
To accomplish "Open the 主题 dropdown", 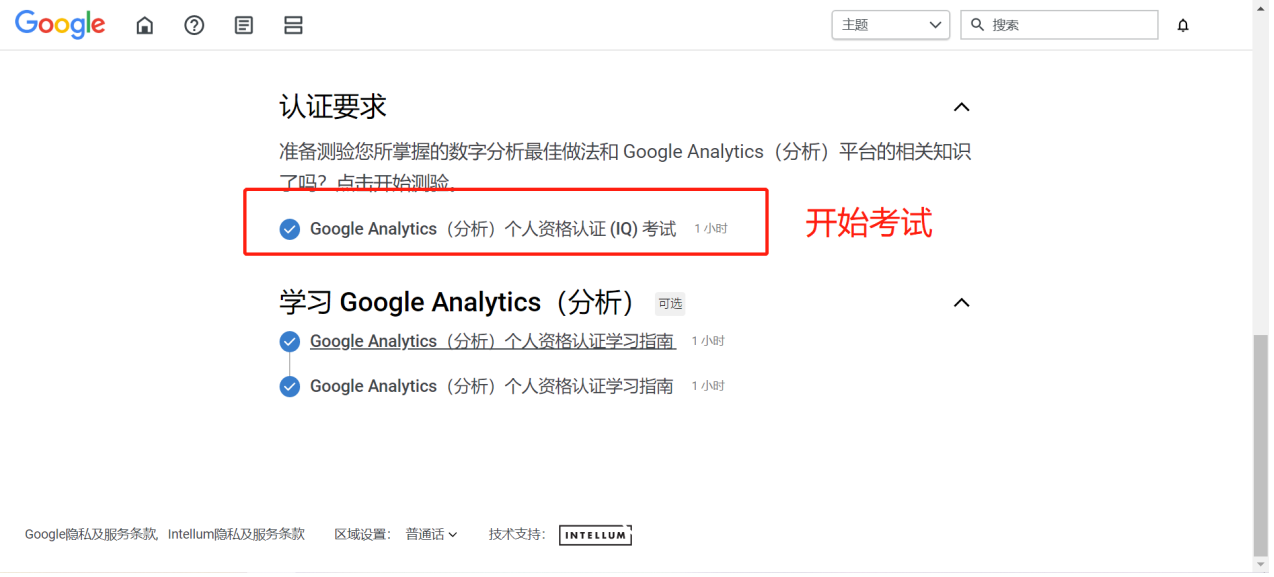I will (x=891, y=25).
